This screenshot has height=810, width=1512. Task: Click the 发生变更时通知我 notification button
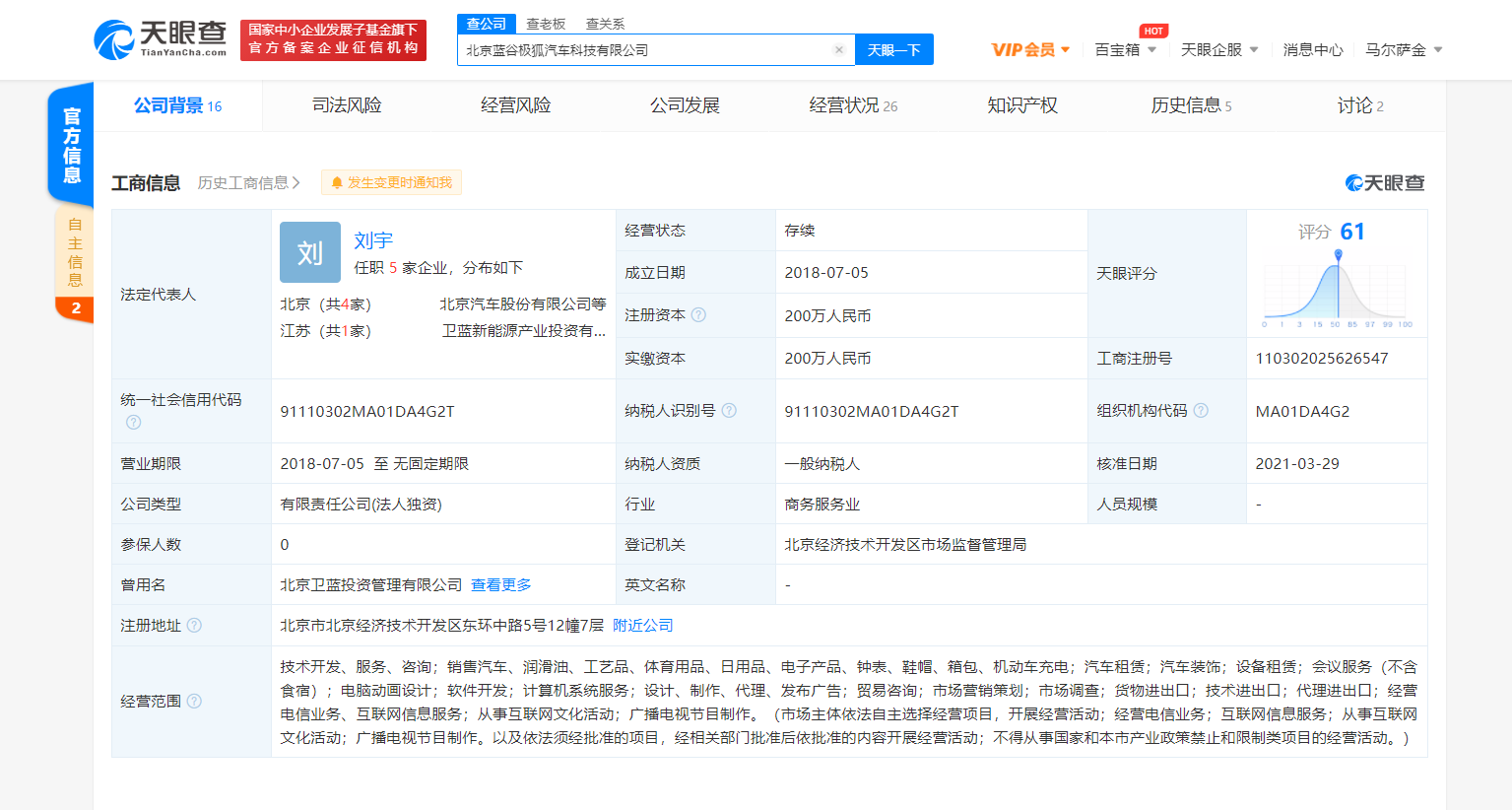pyautogui.click(x=391, y=183)
